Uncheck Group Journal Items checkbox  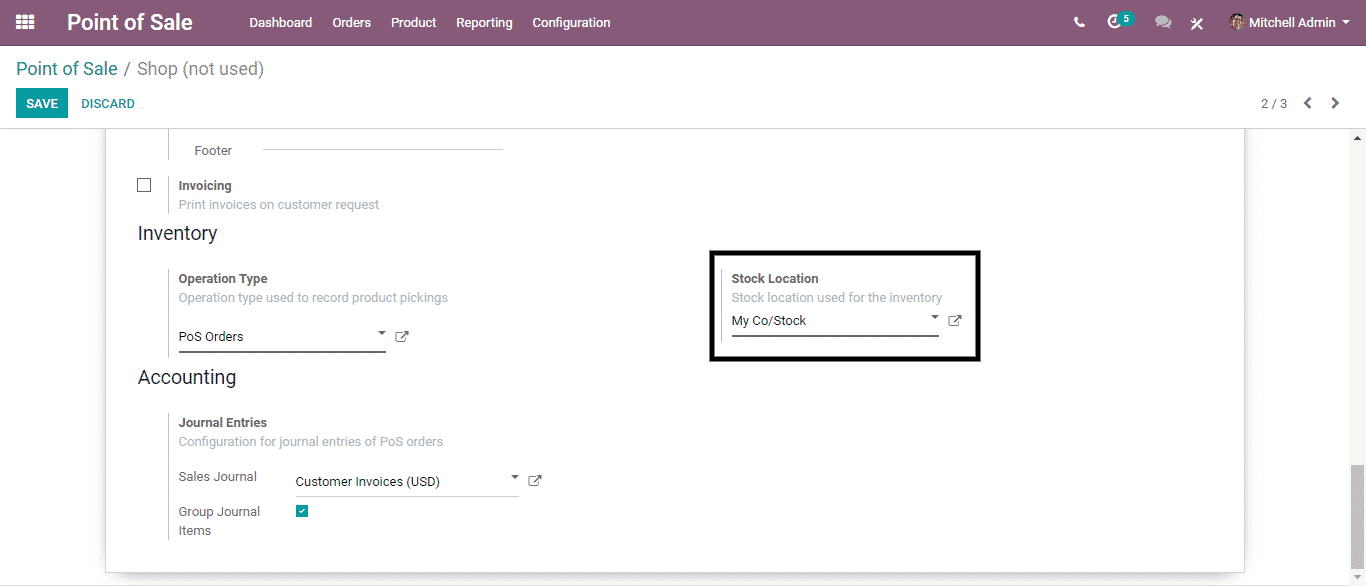coord(302,511)
